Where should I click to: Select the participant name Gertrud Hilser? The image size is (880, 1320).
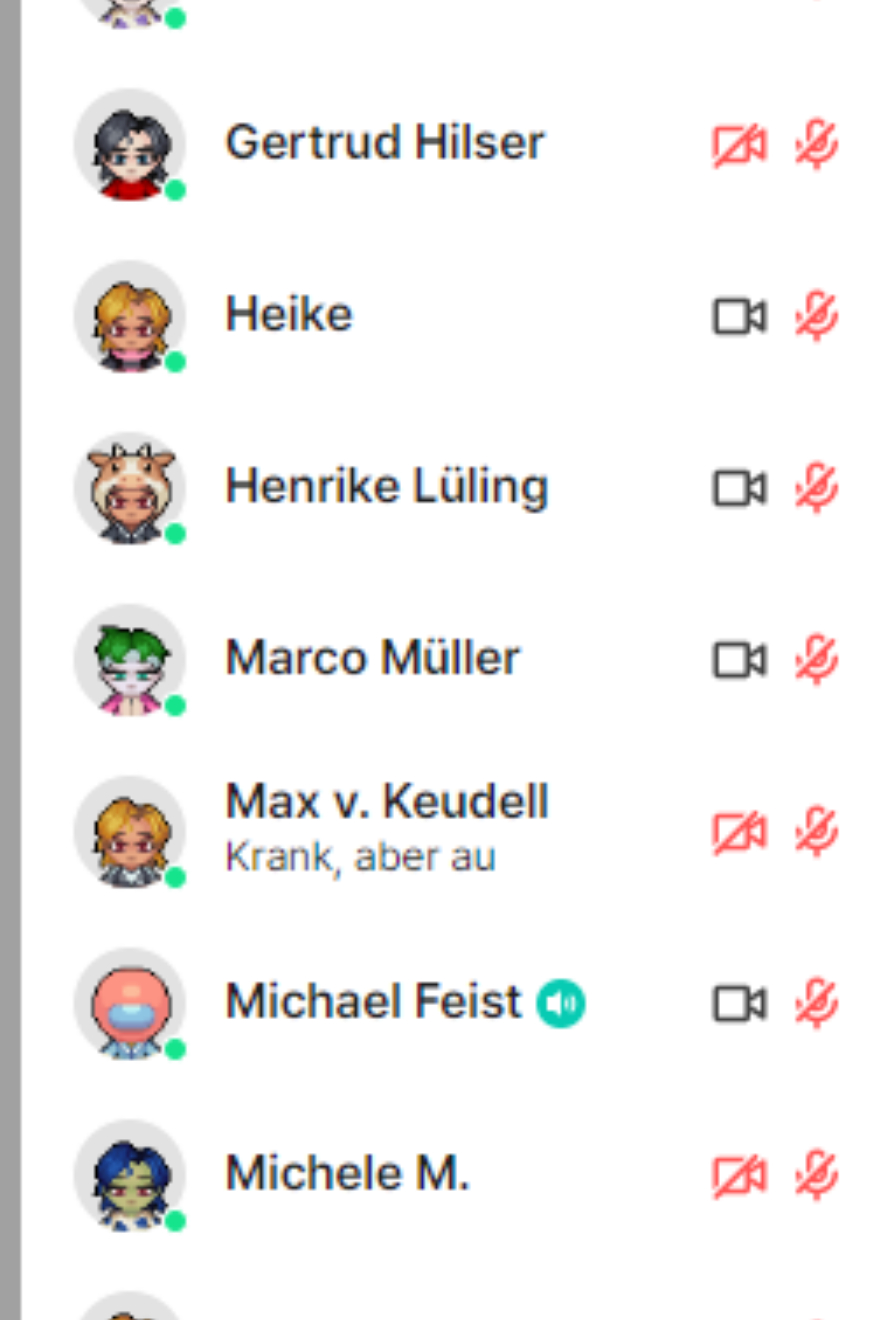[x=385, y=143]
